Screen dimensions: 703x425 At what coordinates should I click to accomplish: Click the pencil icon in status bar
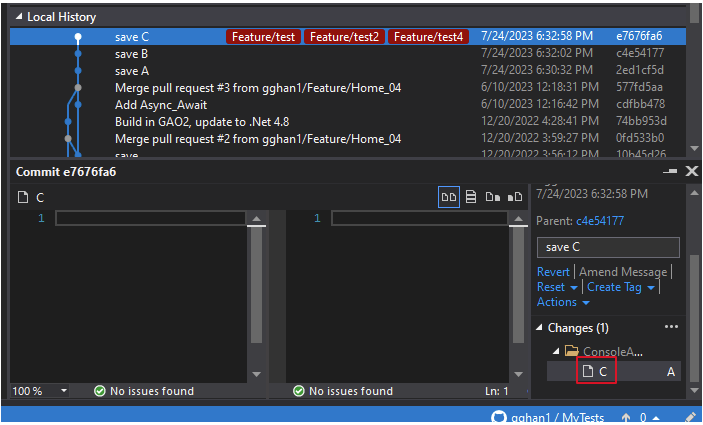click(x=691, y=417)
